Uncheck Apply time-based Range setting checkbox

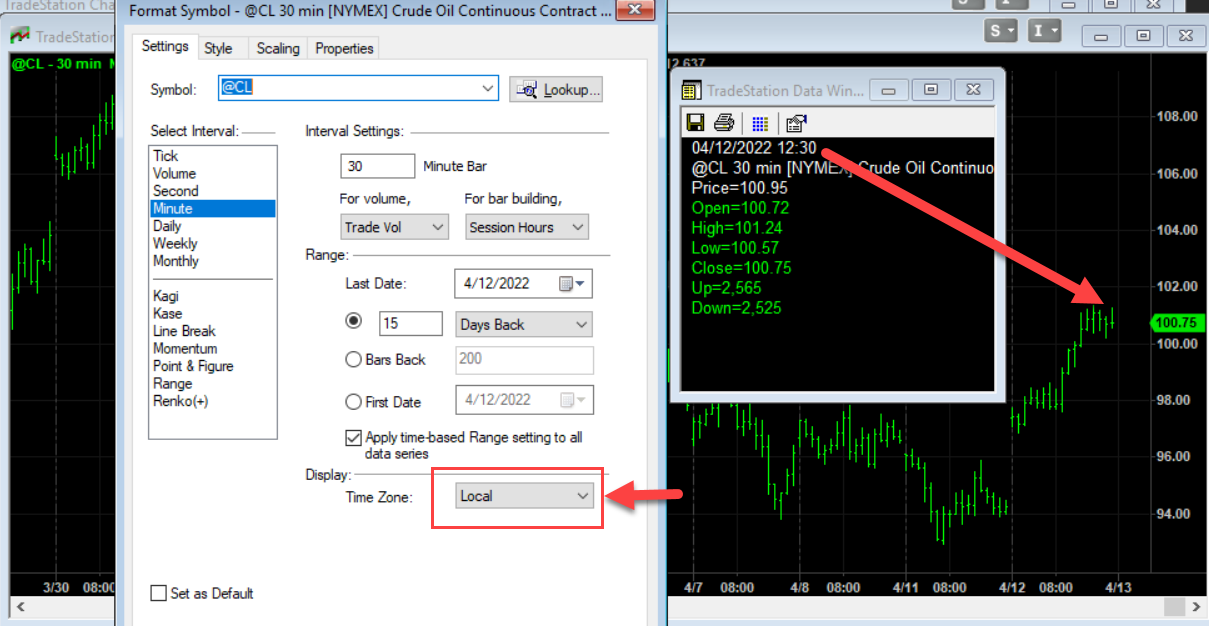click(x=353, y=438)
